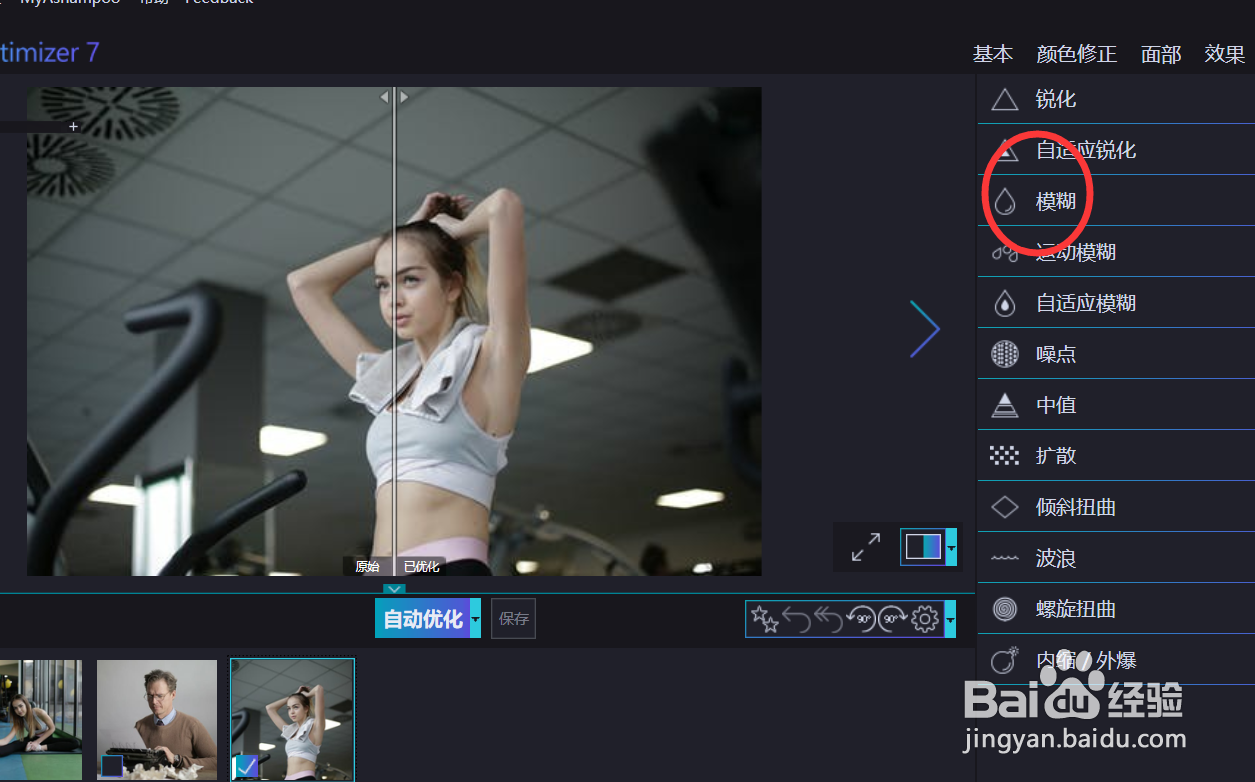This screenshot has height=782, width=1255.
Task: Expand the 自动优化 dropdown arrow
Action: click(x=474, y=618)
